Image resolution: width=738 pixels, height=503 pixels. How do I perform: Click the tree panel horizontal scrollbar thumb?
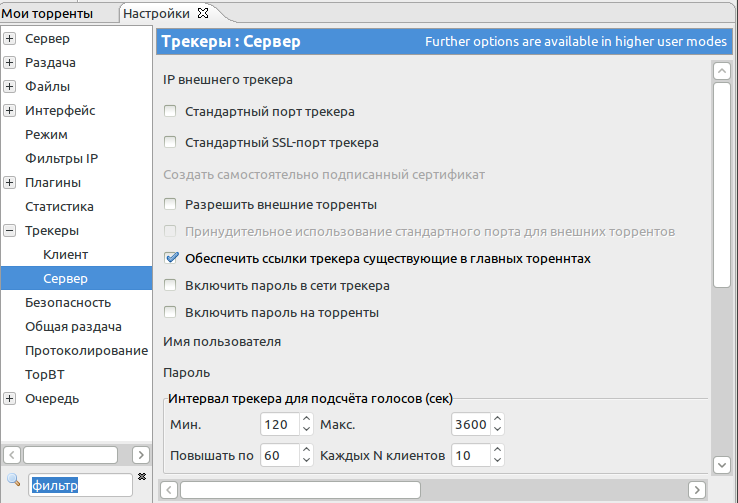point(71,455)
